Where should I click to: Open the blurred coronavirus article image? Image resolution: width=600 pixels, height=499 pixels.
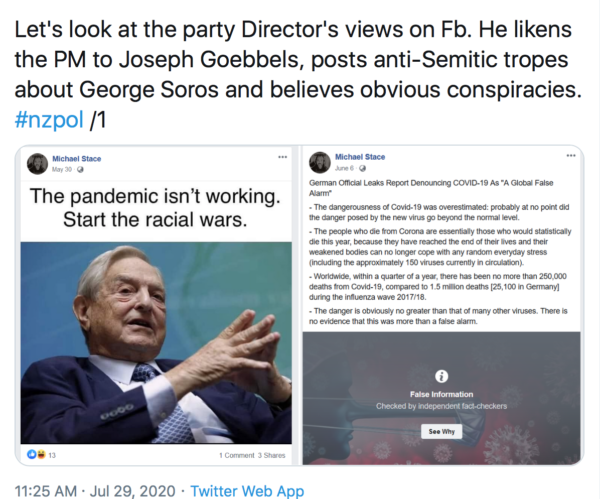pyautogui.click(x=442, y=398)
